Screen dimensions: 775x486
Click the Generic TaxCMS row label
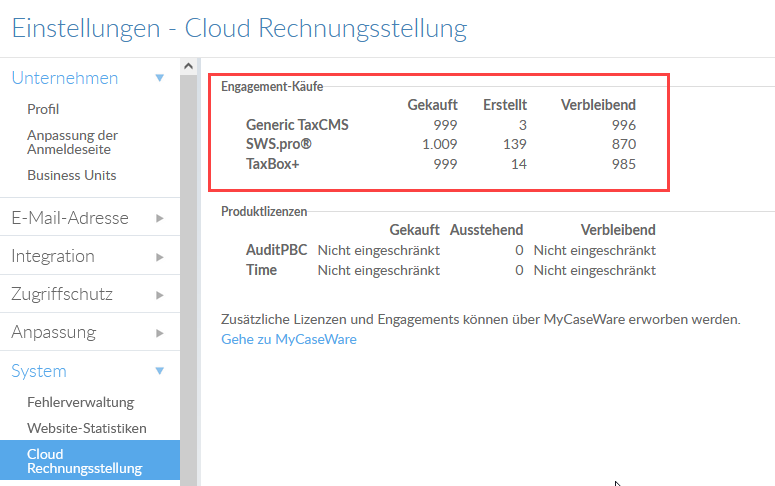pyautogui.click(x=297, y=125)
